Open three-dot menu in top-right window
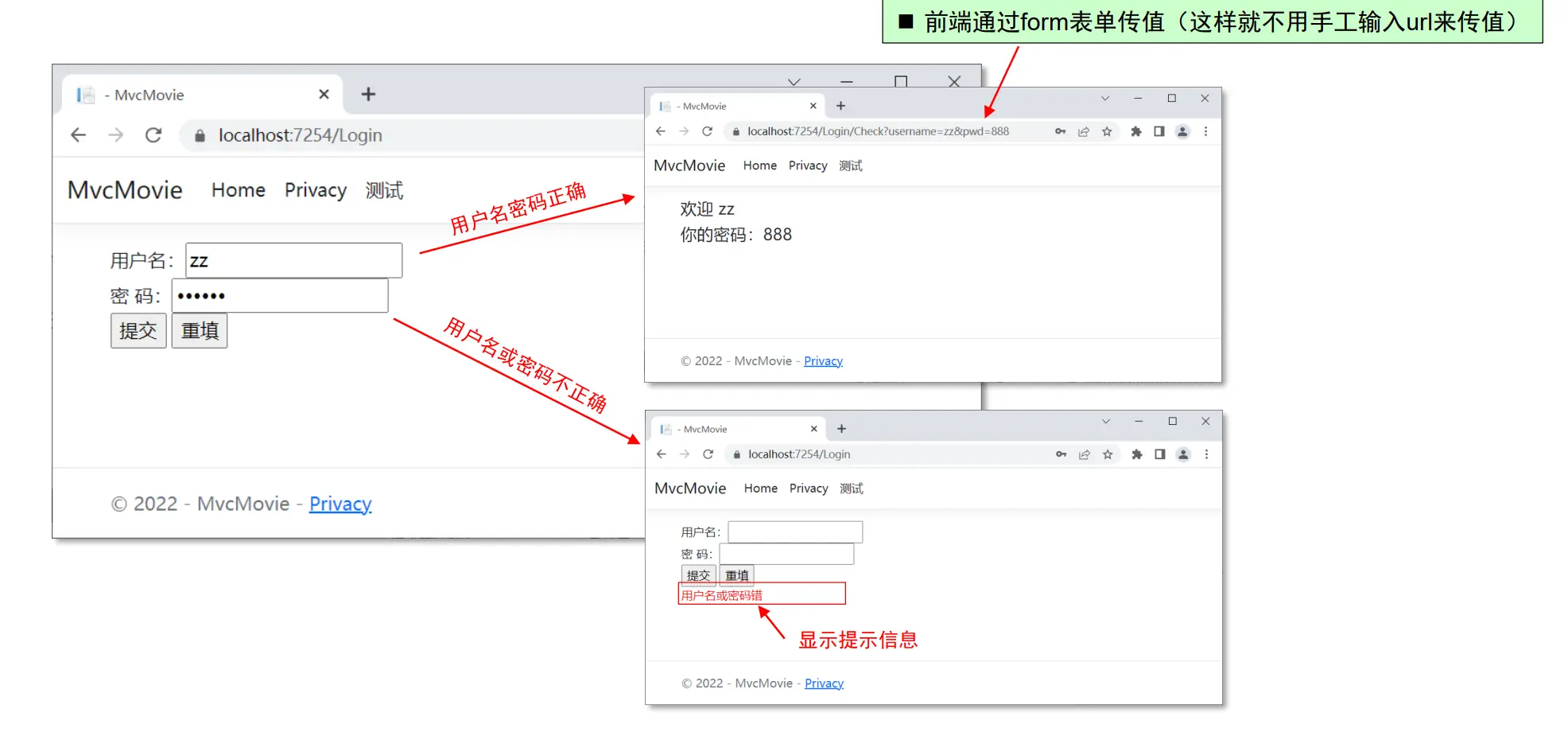Viewport: 1568px width, 732px height. 1205,131
